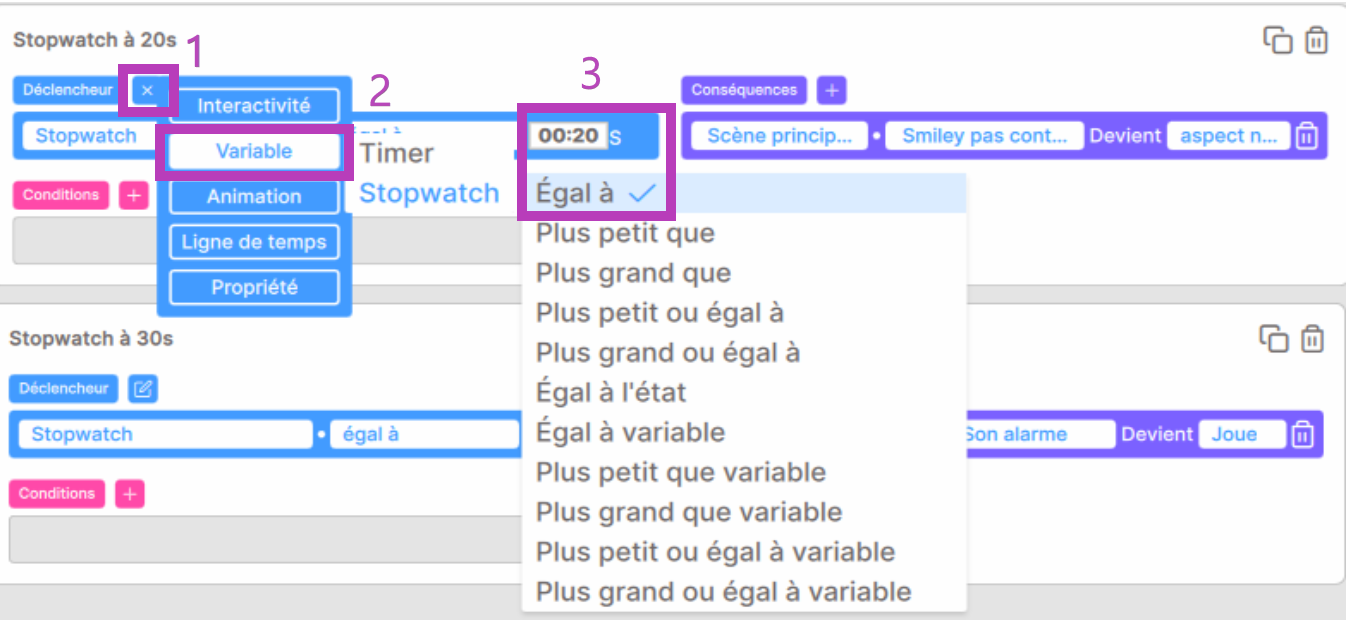
Task: Trash the "Stopwatch à 30s" rule
Action: tap(1313, 339)
